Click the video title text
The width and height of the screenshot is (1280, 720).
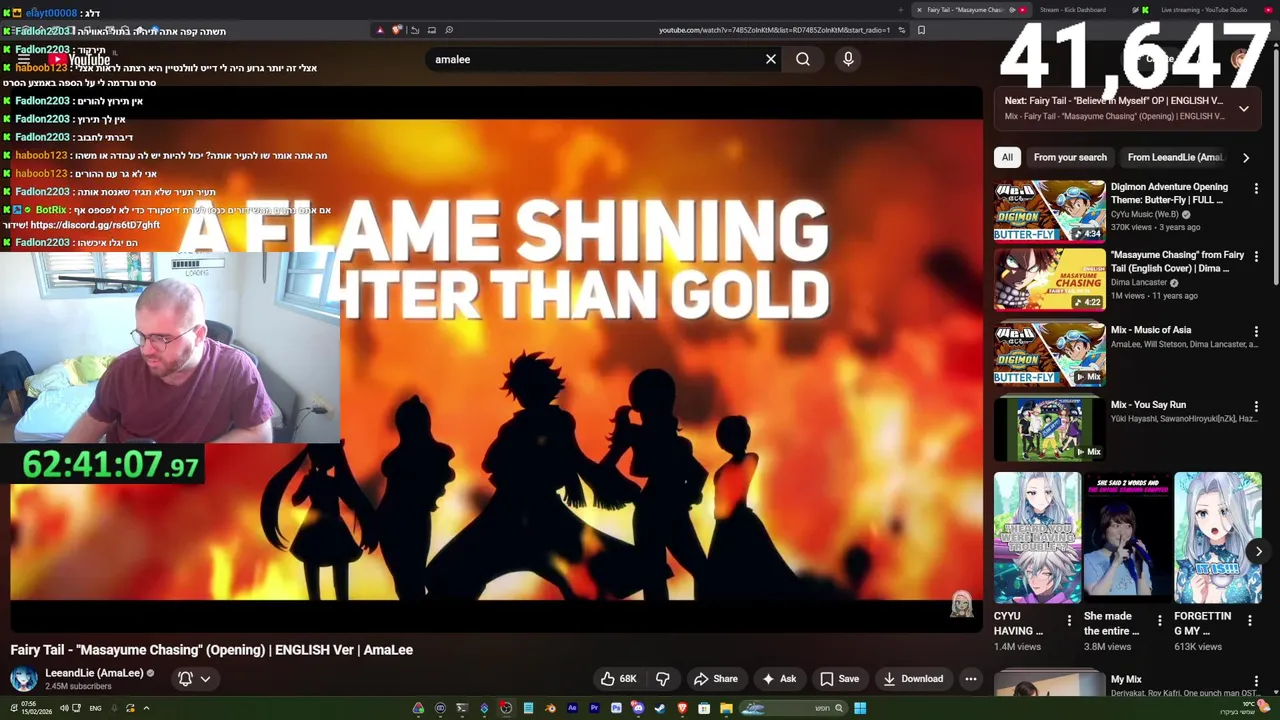(211, 650)
